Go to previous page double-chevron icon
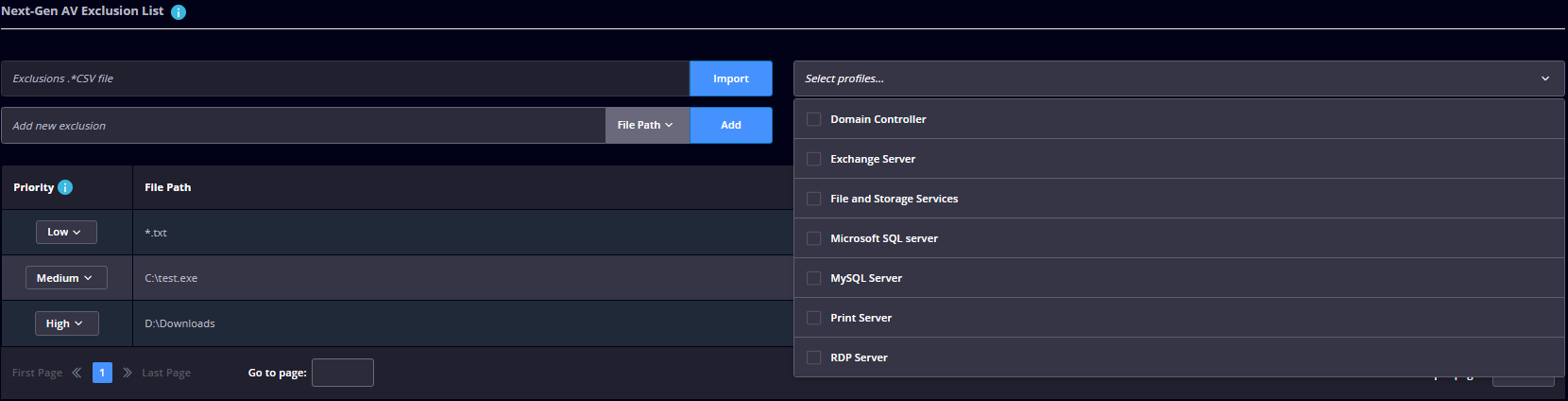 [77, 373]
